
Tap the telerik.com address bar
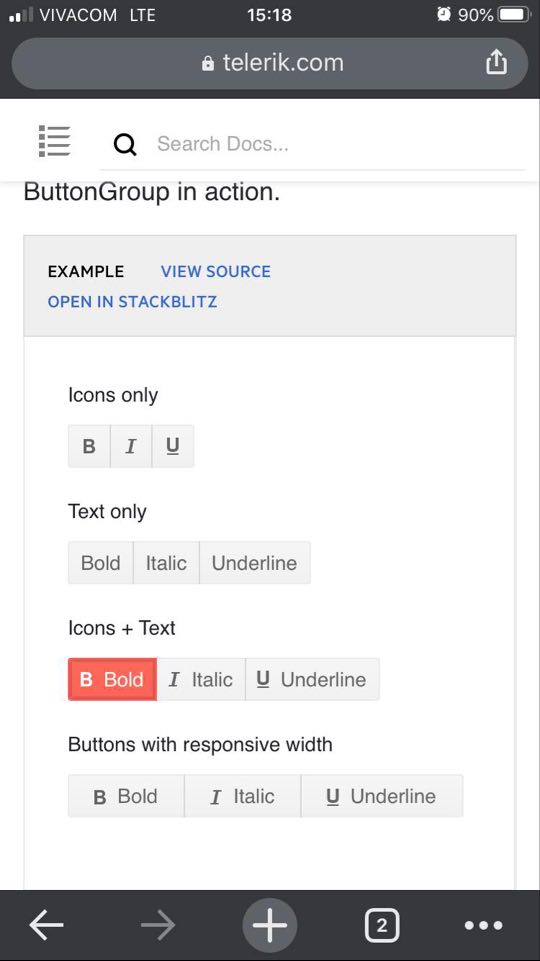point(270,63)
